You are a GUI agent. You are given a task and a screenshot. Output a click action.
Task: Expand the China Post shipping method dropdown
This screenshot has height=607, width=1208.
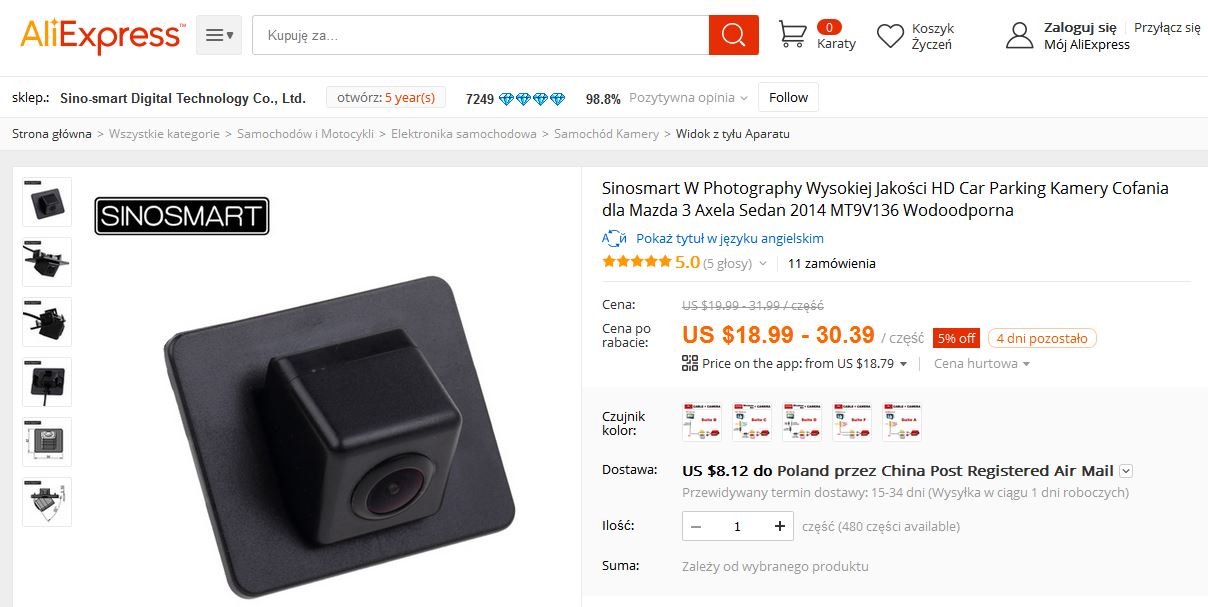1126,471
